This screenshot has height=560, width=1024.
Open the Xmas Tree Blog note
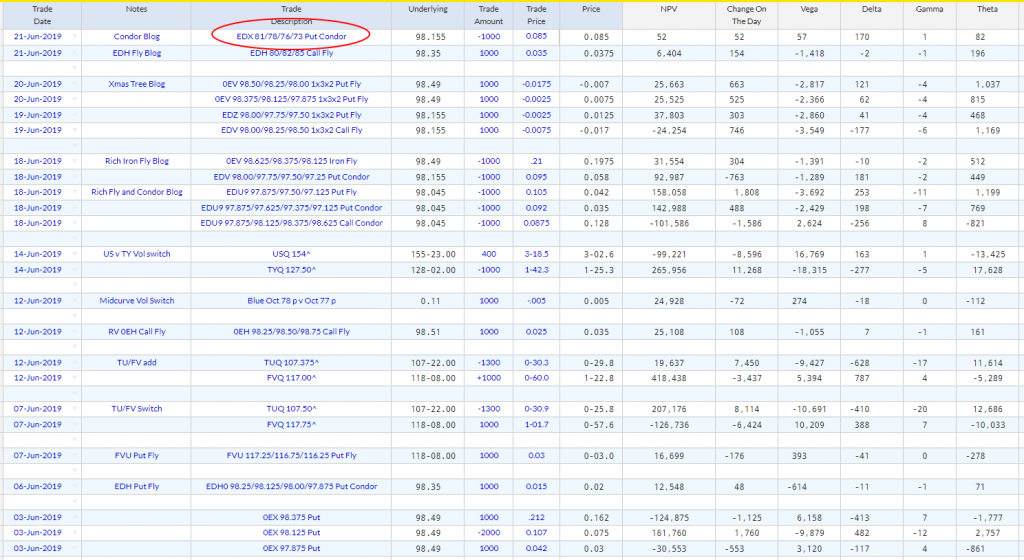pos(136,84)
